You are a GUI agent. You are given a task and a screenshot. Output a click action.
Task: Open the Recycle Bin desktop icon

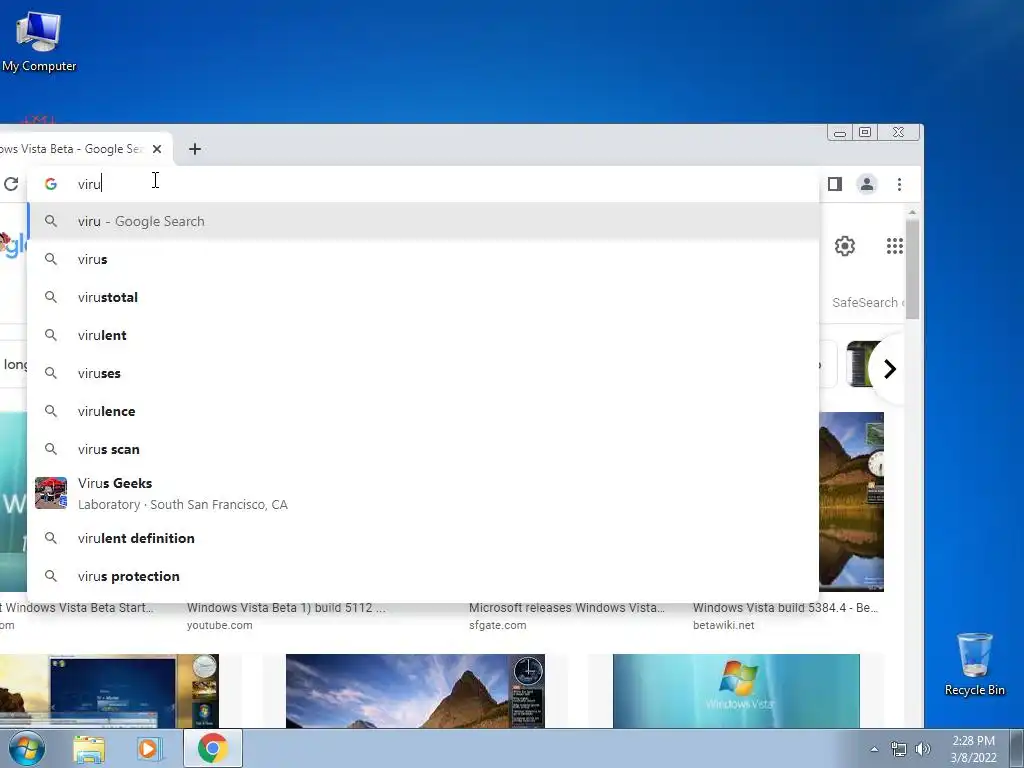click(x=974, y=664)
